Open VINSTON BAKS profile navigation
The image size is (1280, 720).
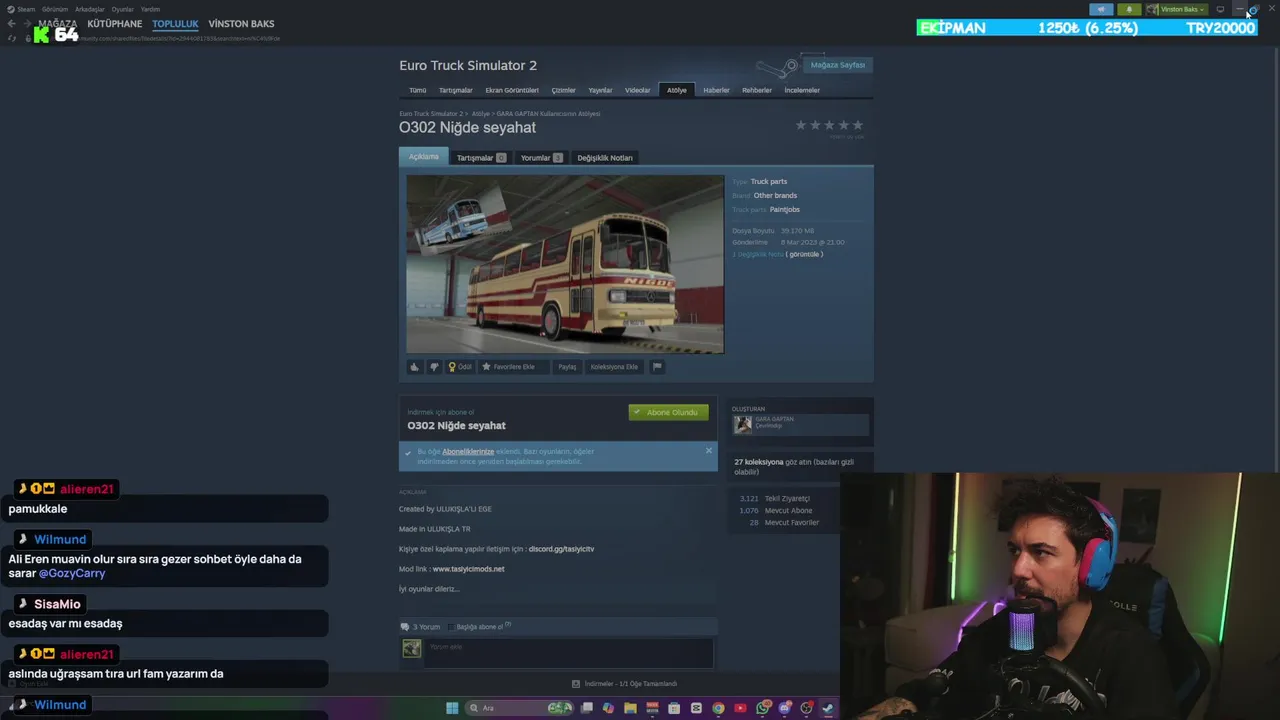[241, 24]
